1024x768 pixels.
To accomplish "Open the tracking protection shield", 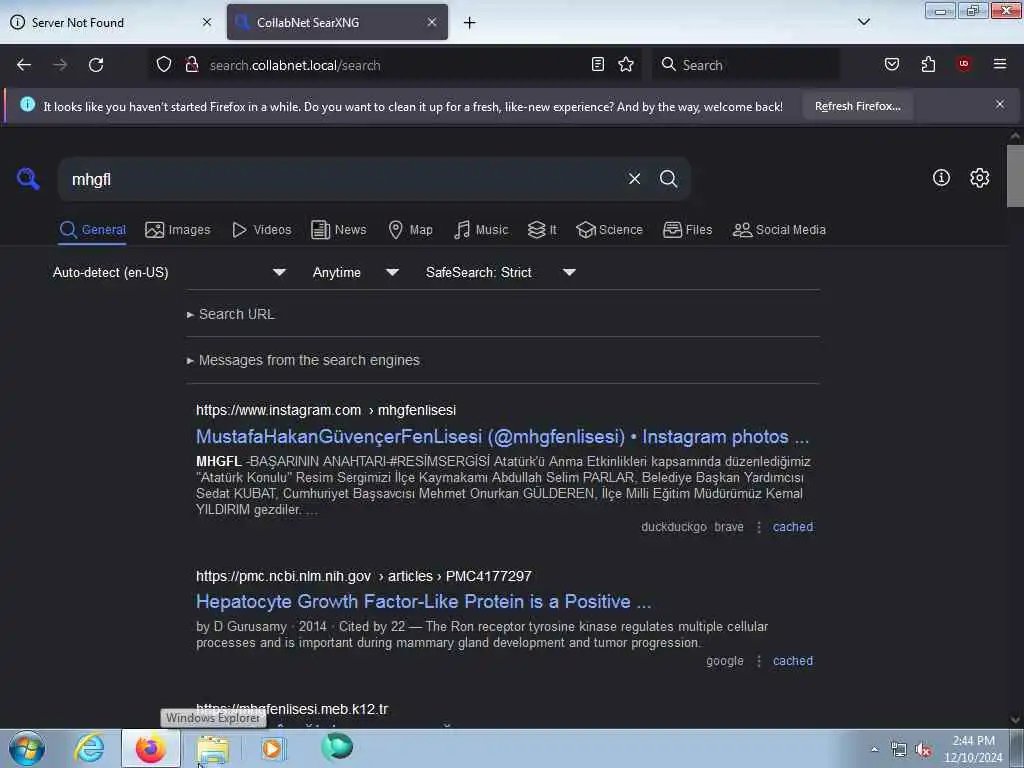I will [x=164, y=65].
